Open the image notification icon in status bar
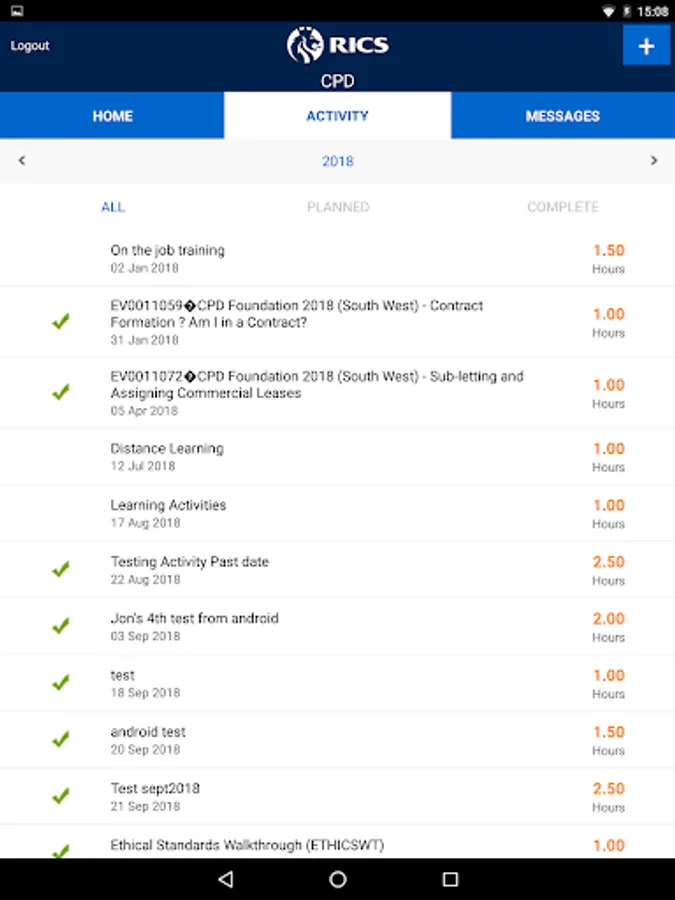Image resolution: width=675 pixels, height=900 pixels. (17, 11)
